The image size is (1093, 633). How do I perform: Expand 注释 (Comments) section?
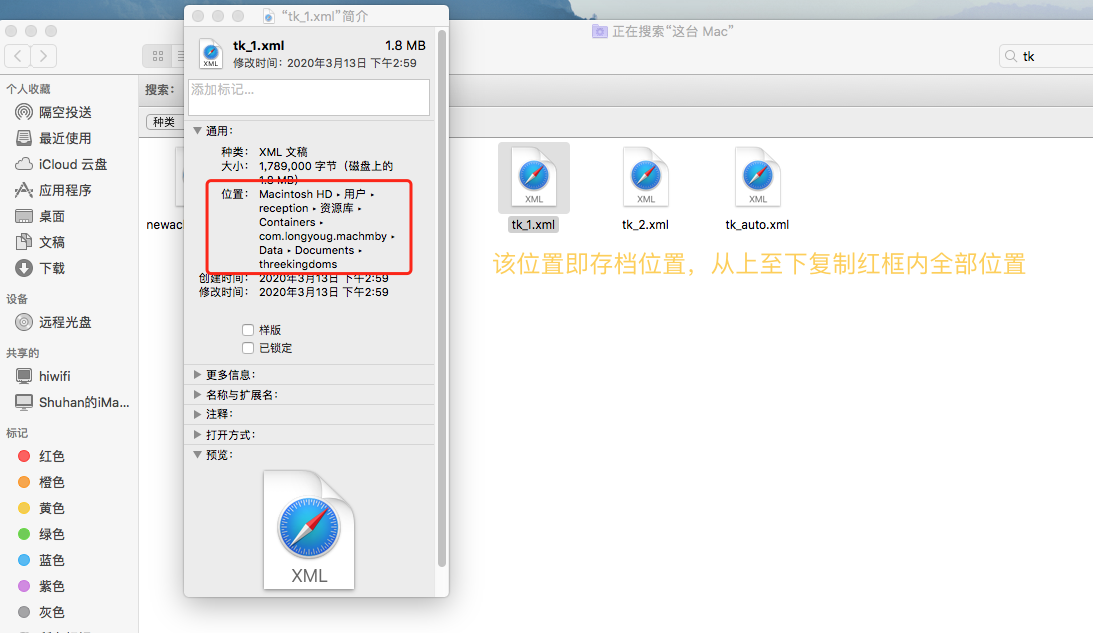pyautogui.click(x=197, y=414)
